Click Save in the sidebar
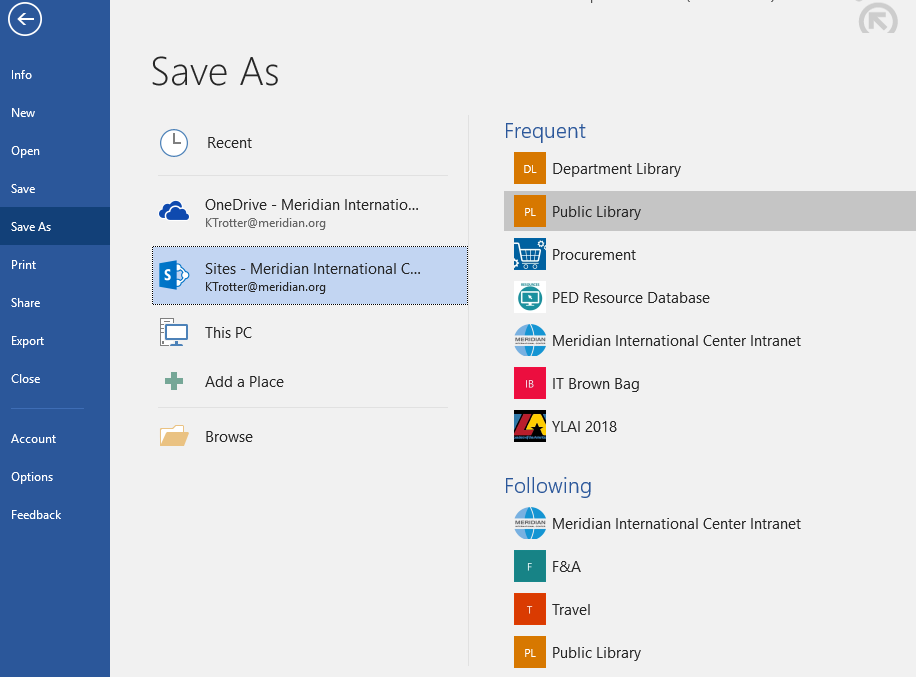The width and height of the screenshot is (916, 677). (23, 189)
